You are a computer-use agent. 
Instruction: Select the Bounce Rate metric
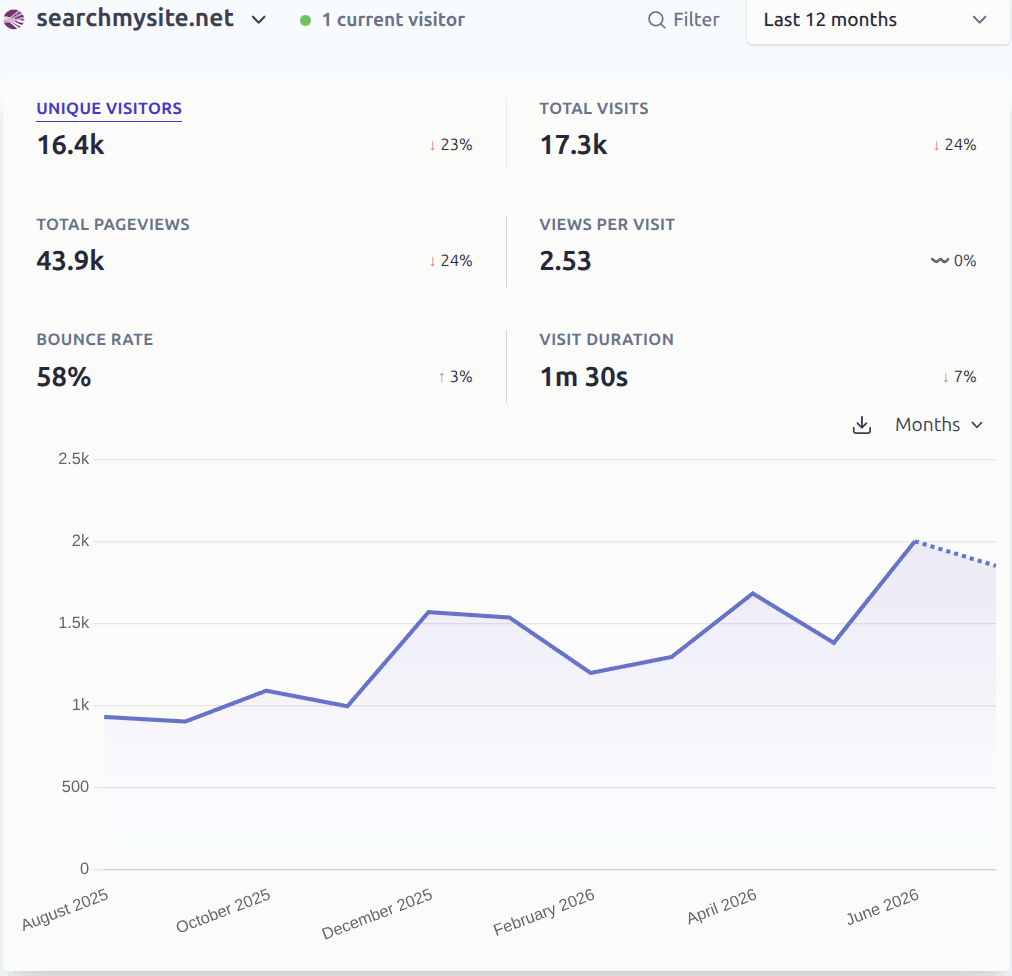tap(95, 340)
